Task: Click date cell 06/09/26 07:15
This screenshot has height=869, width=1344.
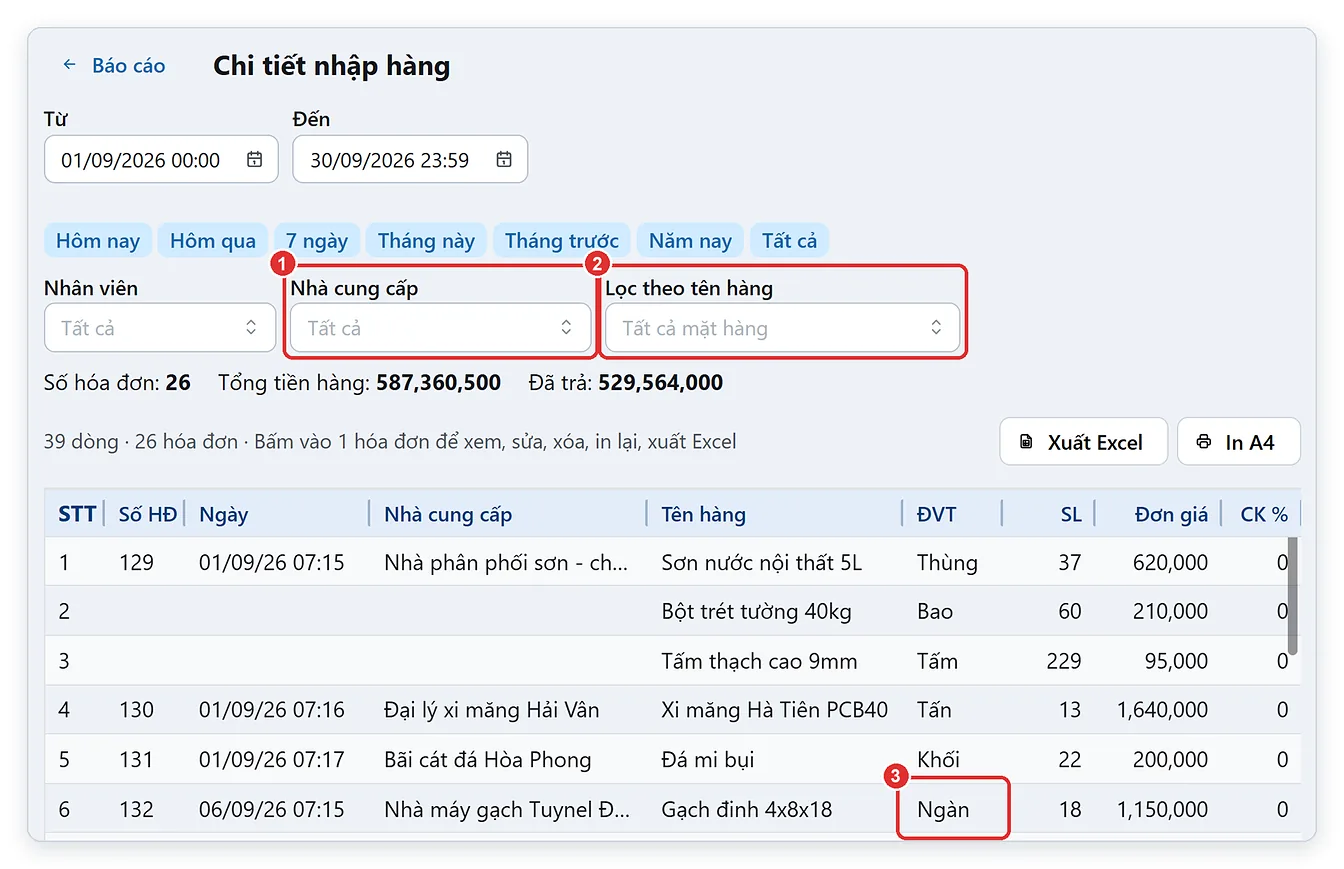Action: tap(271, 810)
